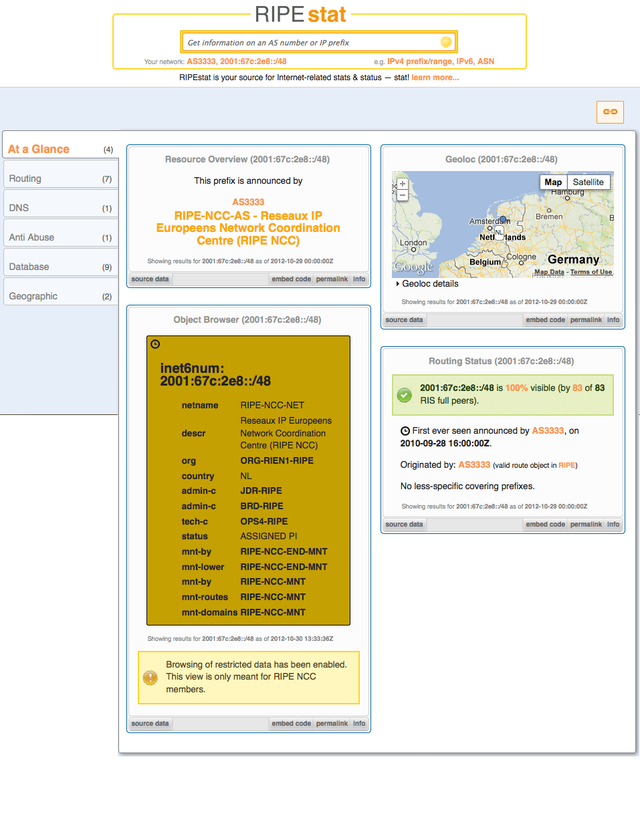Click the 2001:67c:2e8::/48 Your network link

254,61
